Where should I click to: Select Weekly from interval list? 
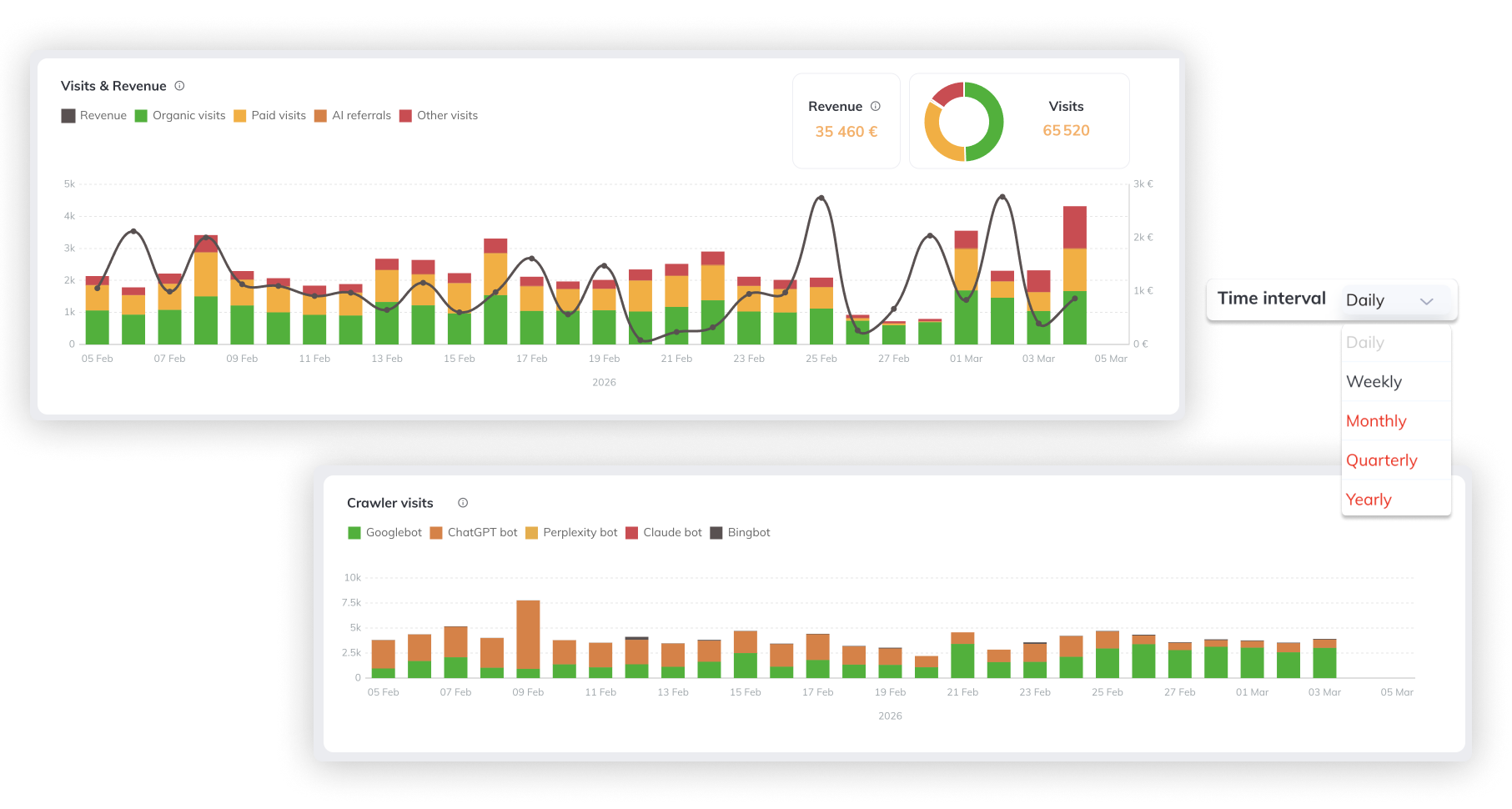1374,382
